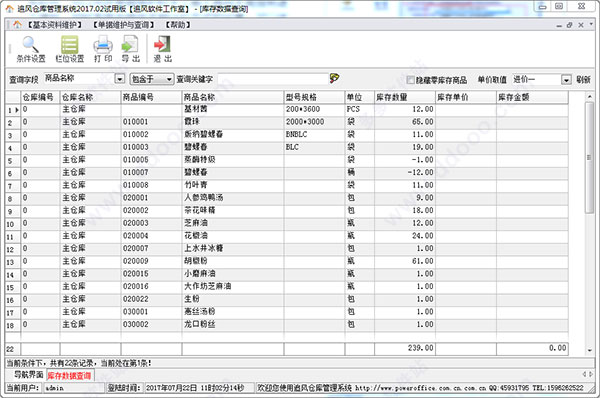Click the 刷新 refresh button
This screenshot has height=398, width=600.
click(583, 80)
